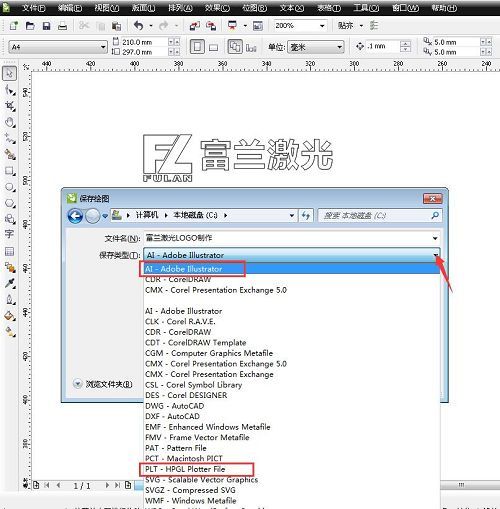The image size is (500, 509).
Task: Expand the browse folders section
Action: pyautogui.click(x=103, y=384)
